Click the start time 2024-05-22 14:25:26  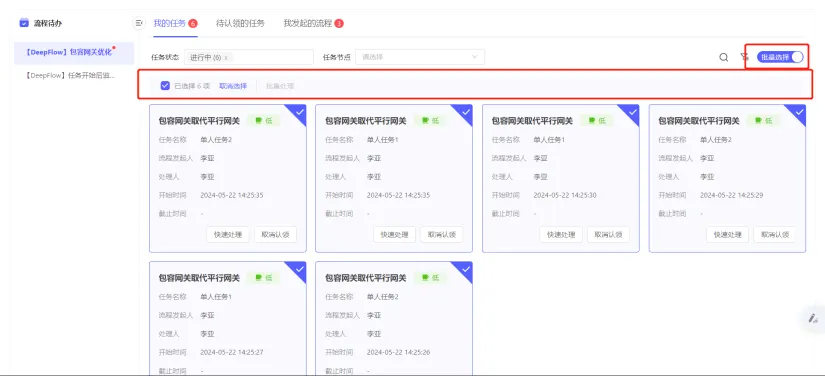point(398,352)
